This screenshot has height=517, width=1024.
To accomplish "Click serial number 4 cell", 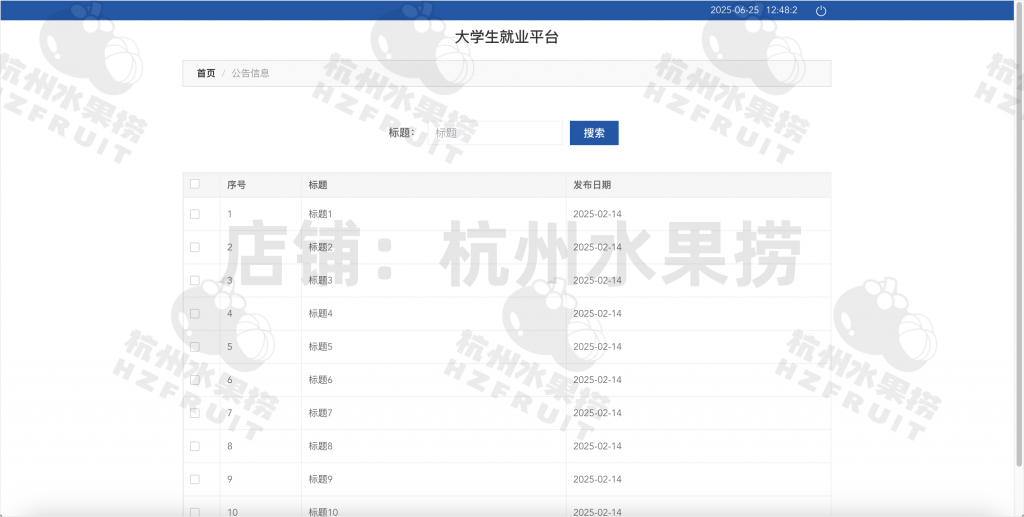I will [261, 313].
